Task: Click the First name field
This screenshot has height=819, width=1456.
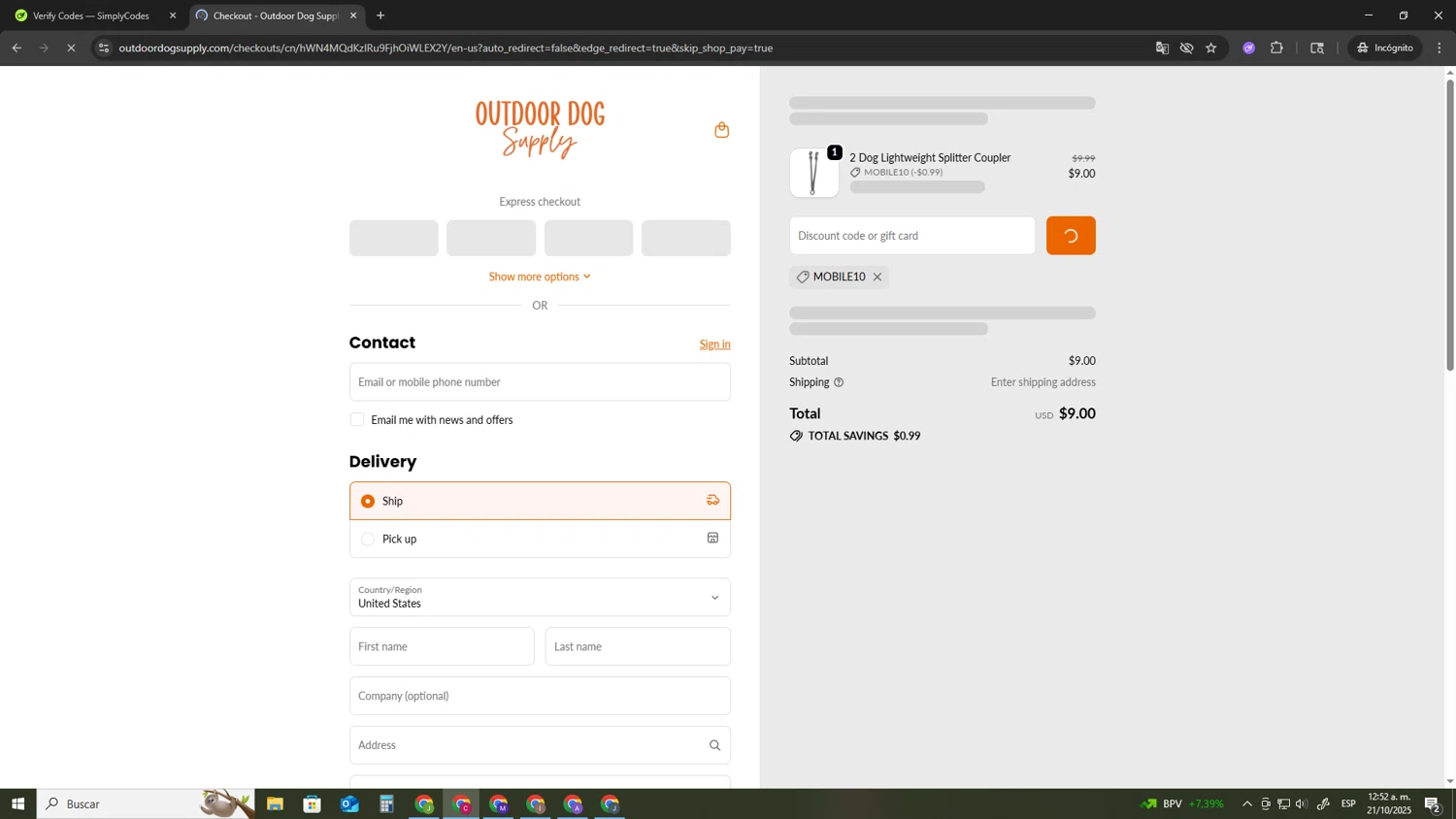Action: click(442, 646)
